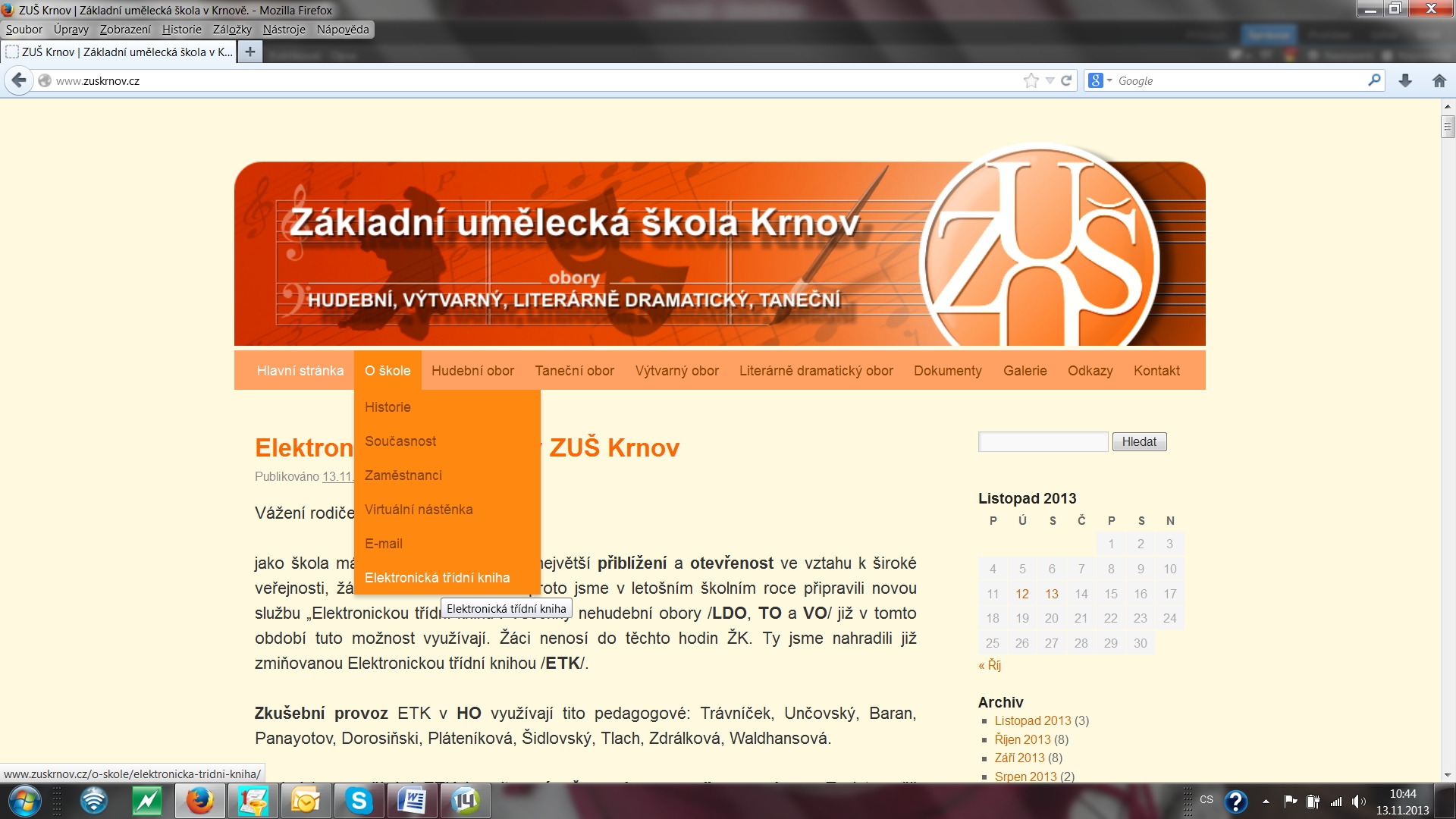The height and width of the screenshot is (819, 1456).
Task: Open the Záložky menu
Action: click(232, 30)
